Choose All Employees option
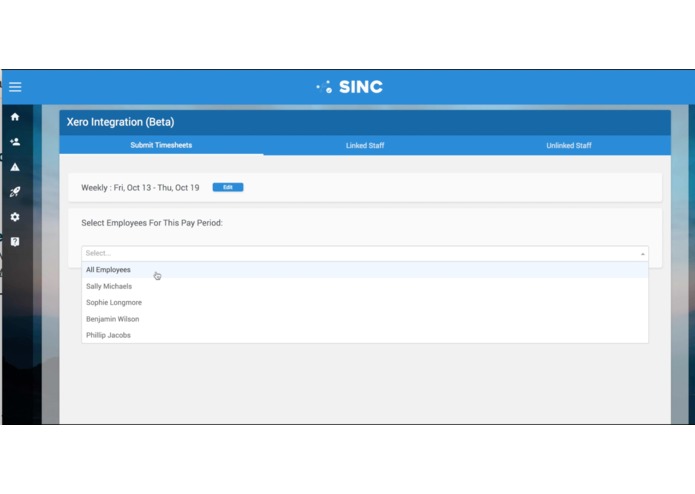This screenshot has height=494, width=695. [x=365, y=270]
